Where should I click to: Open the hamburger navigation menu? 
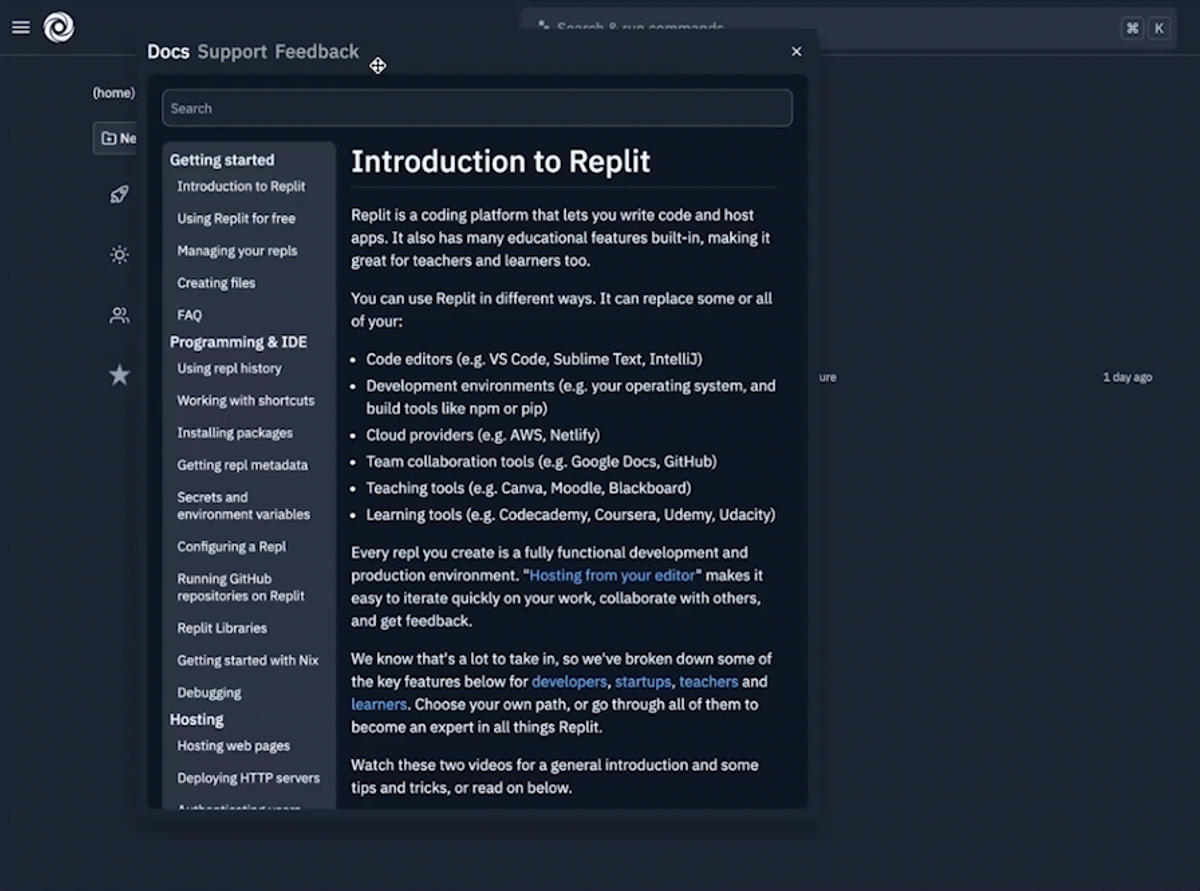pos(20,27)
